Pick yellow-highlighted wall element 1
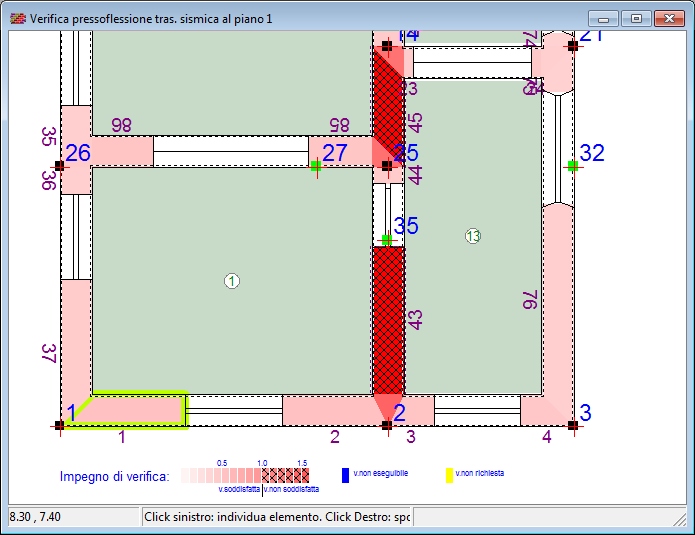The height and width of the screenshot is (535, 695). click(135, 410)
